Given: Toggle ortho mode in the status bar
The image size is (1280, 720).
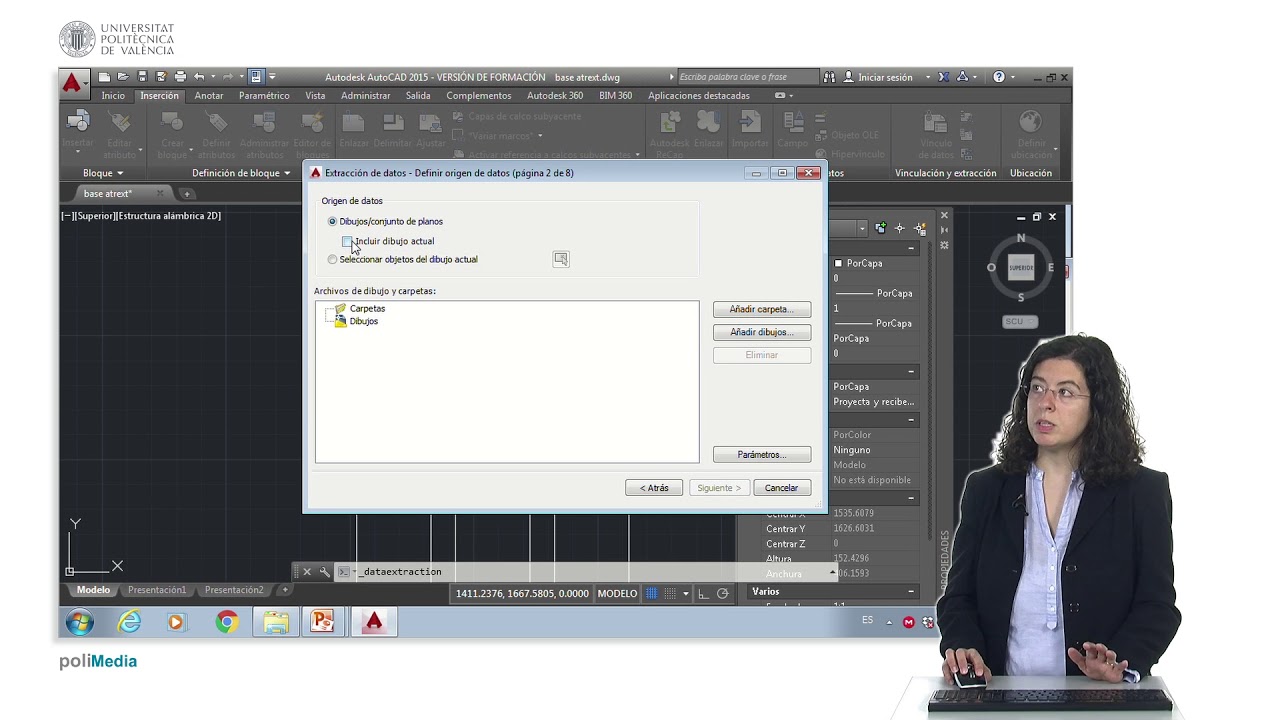Looking at the screenshot, I should click(x=703, y=593).
